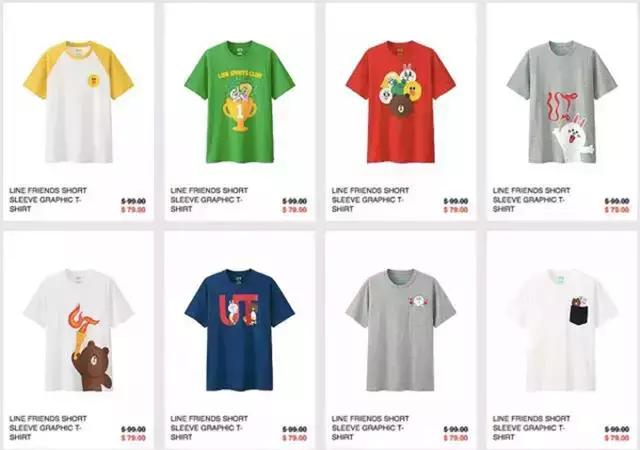
Task: Click the crossed-out price of navy shirt
Action: coord(294,429)
